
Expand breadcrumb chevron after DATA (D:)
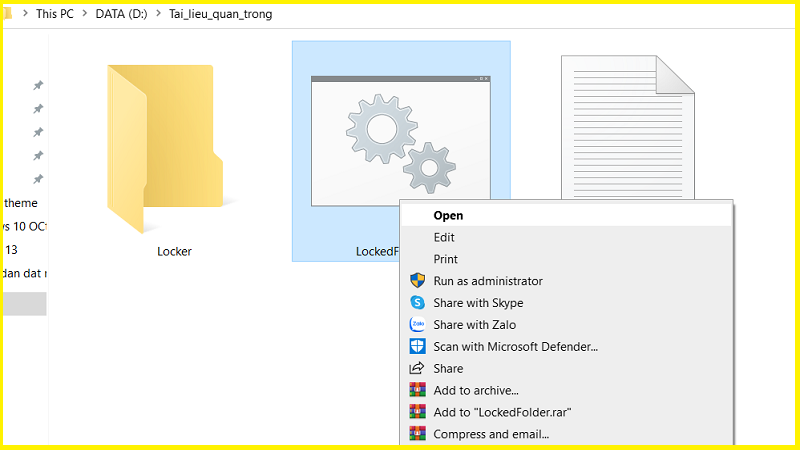(x=158, y=14)
